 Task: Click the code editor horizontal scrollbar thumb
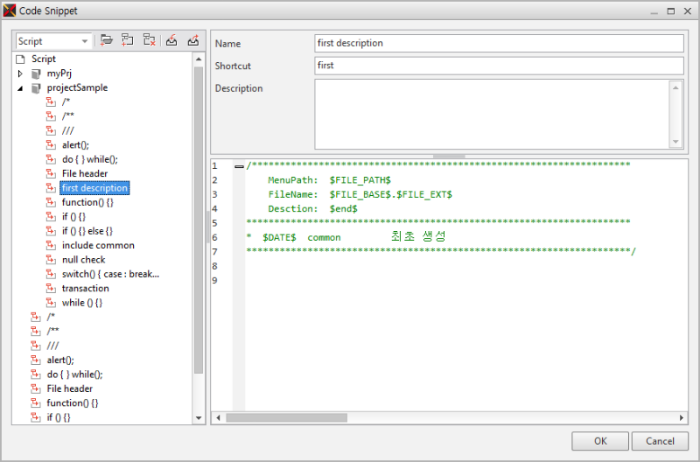tap(287, 417)
